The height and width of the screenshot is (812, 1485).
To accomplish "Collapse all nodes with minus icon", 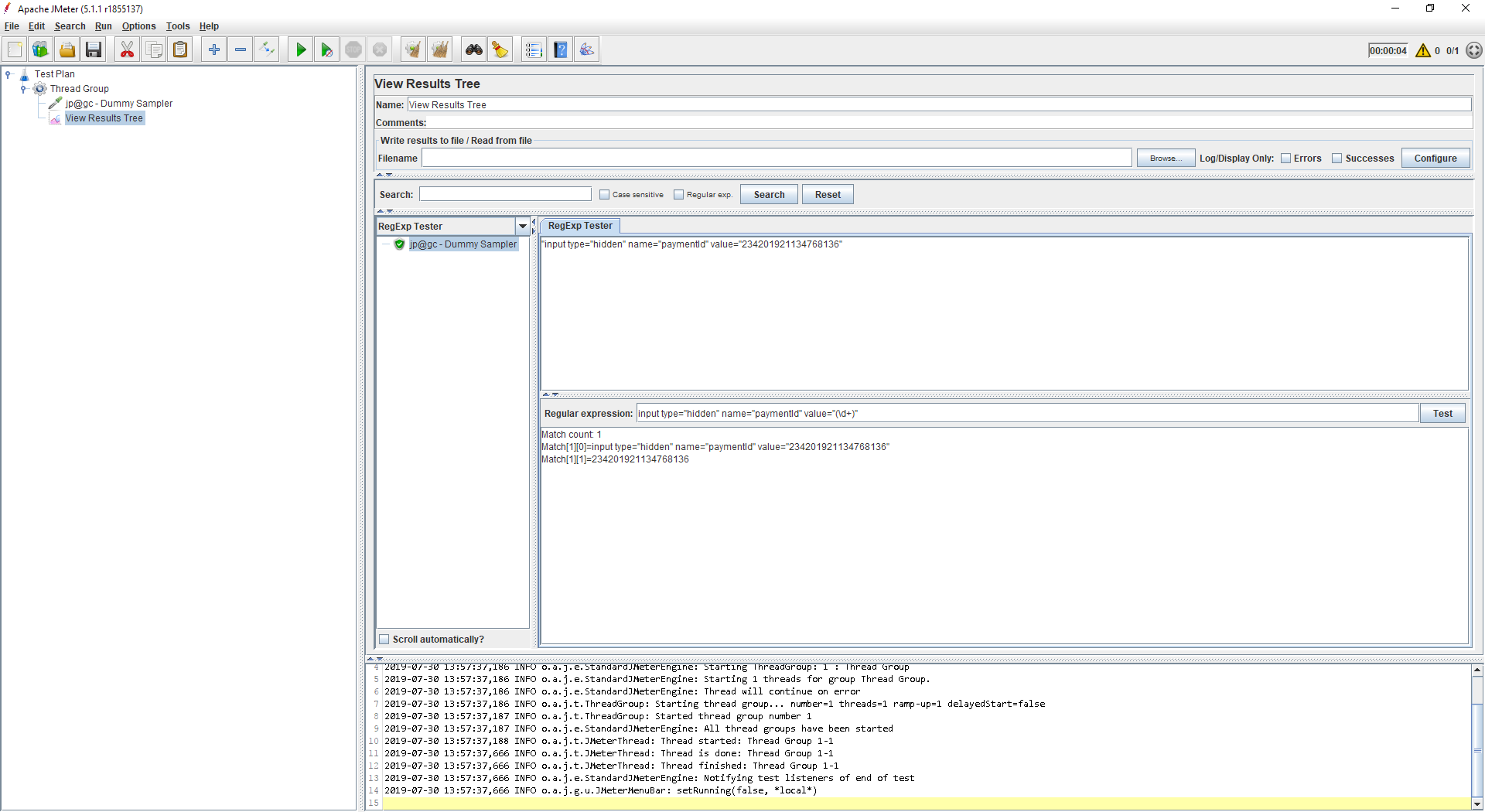I will click(x=241, y=50).
